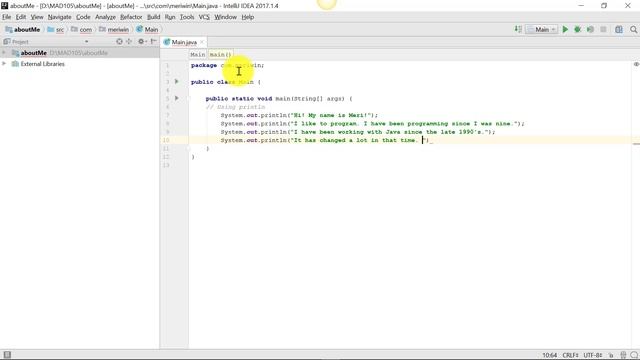Click run gutter arrow beside class Main
The image size is (640, 360).
pos(177,82)
